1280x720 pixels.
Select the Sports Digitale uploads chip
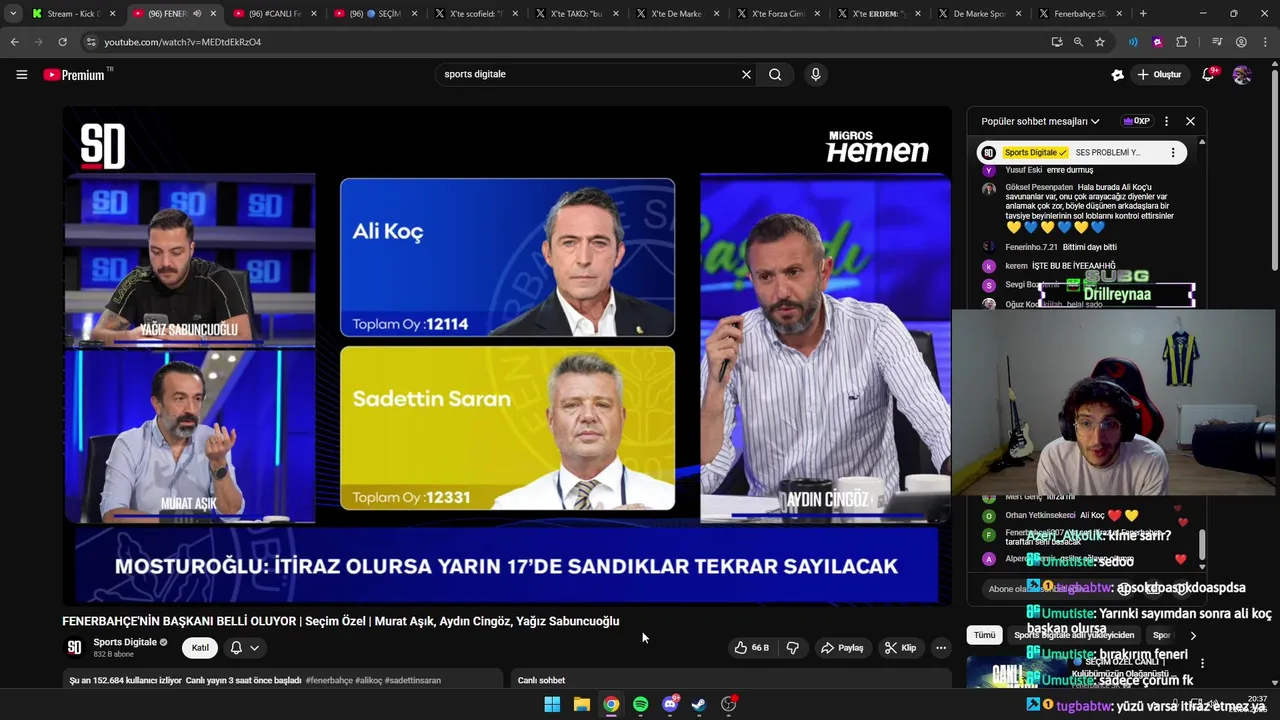click(1073, 635)
